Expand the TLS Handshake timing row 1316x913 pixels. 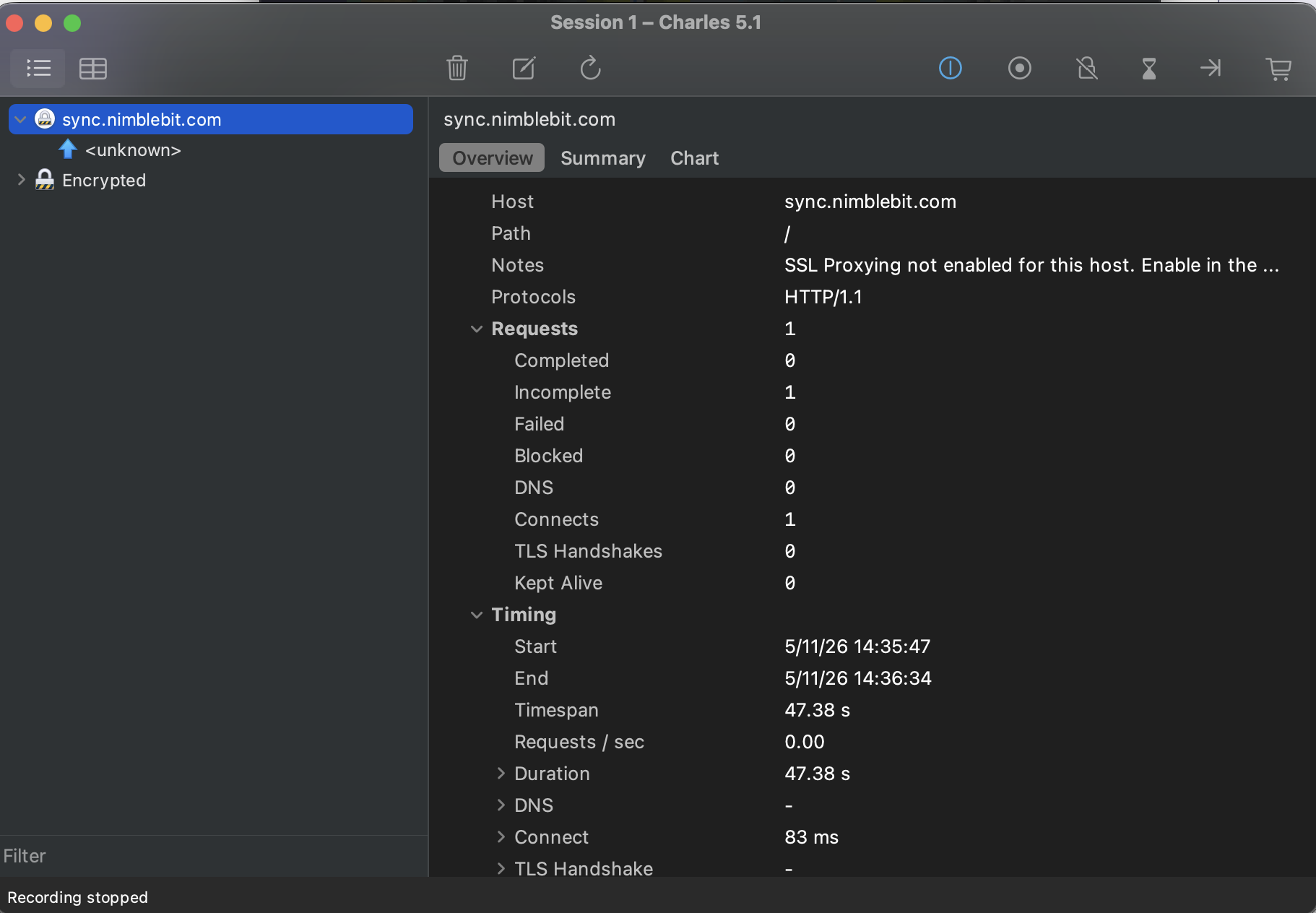click(501, 868)
